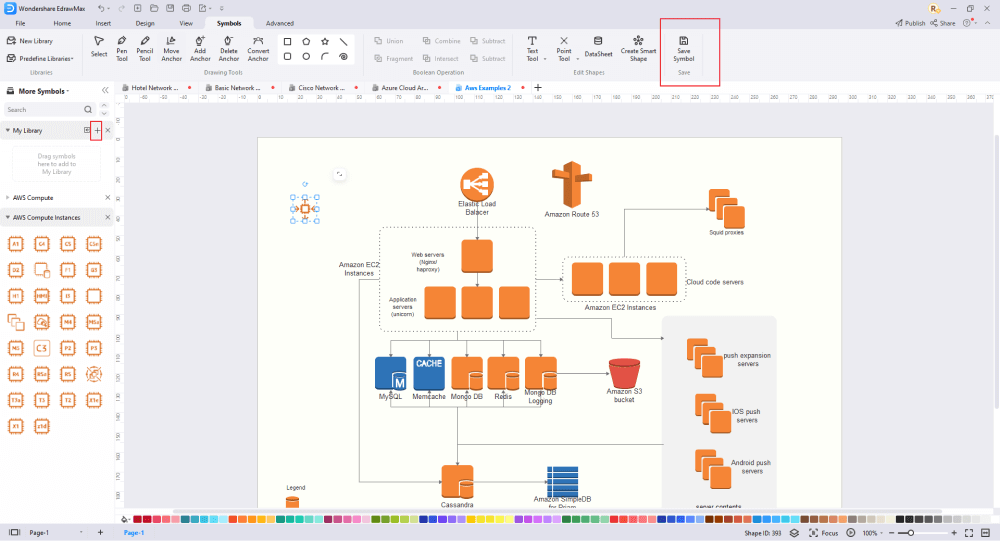Click the Share button
1000x541 pixels.
943,23
